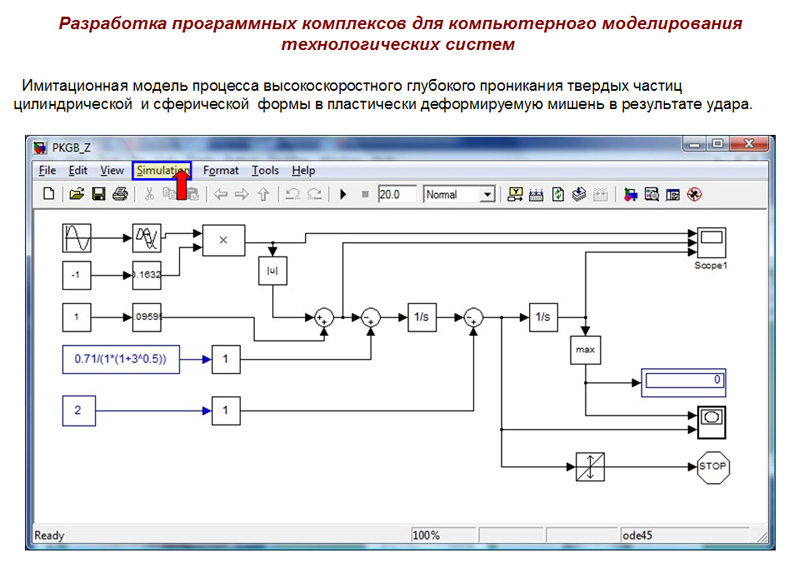Print the model using the printer icon
Image resolution: width=794 pixels, height=573 pixels.
(120, 194)
